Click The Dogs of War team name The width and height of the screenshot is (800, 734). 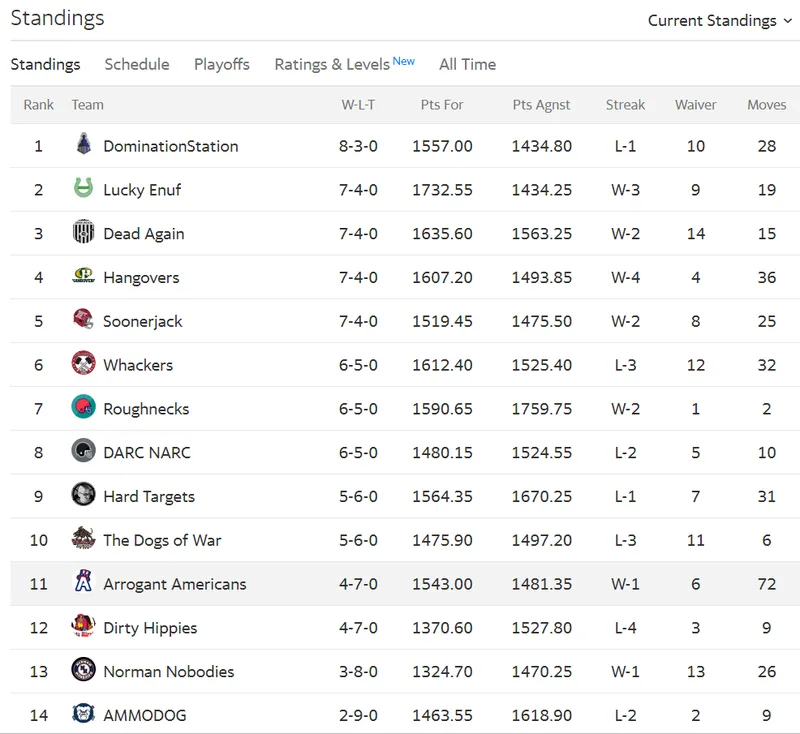[x=162, y=540]
